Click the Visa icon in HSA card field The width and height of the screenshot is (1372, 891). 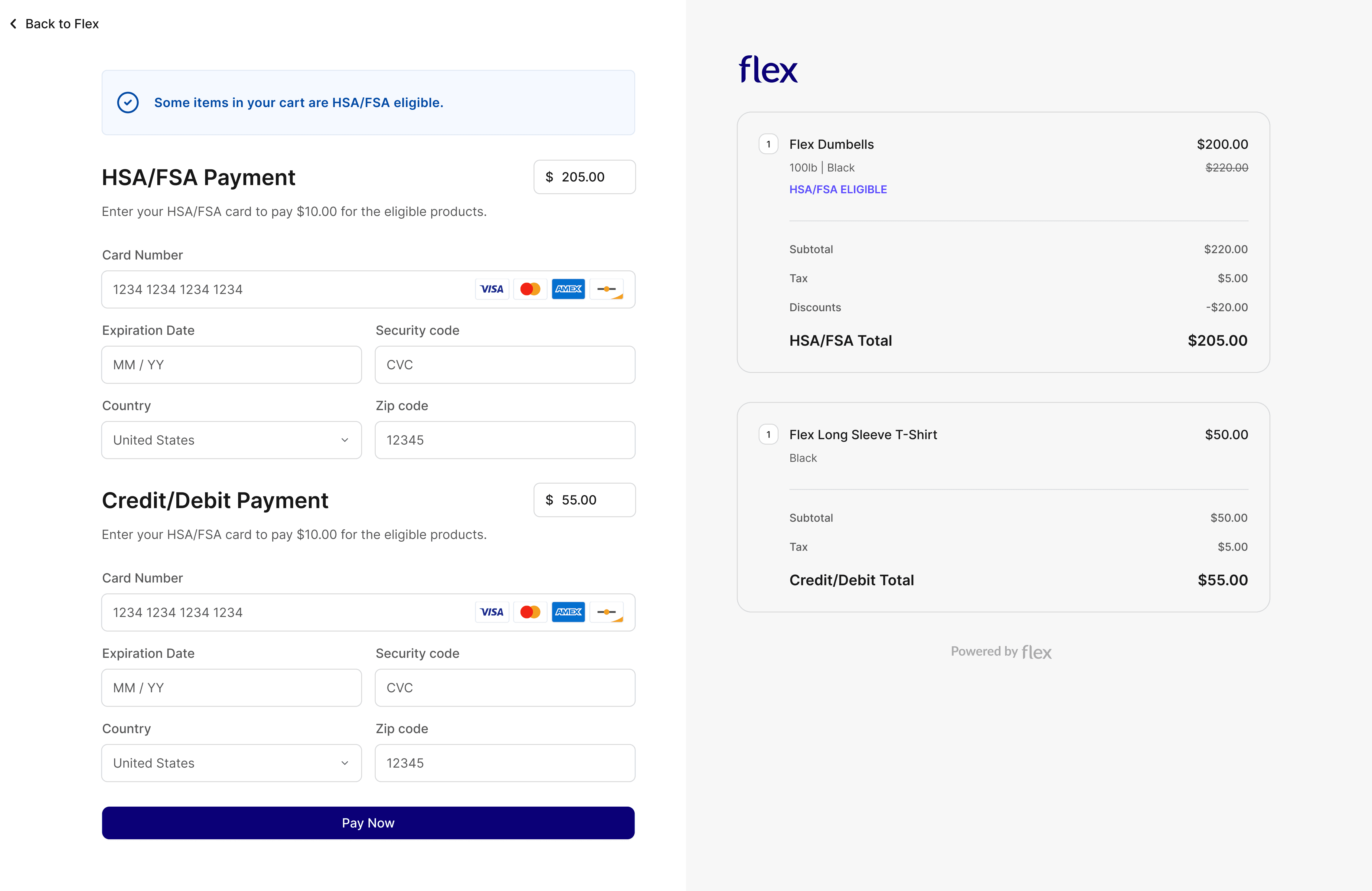pyautogui.click(x=492, y=289)
